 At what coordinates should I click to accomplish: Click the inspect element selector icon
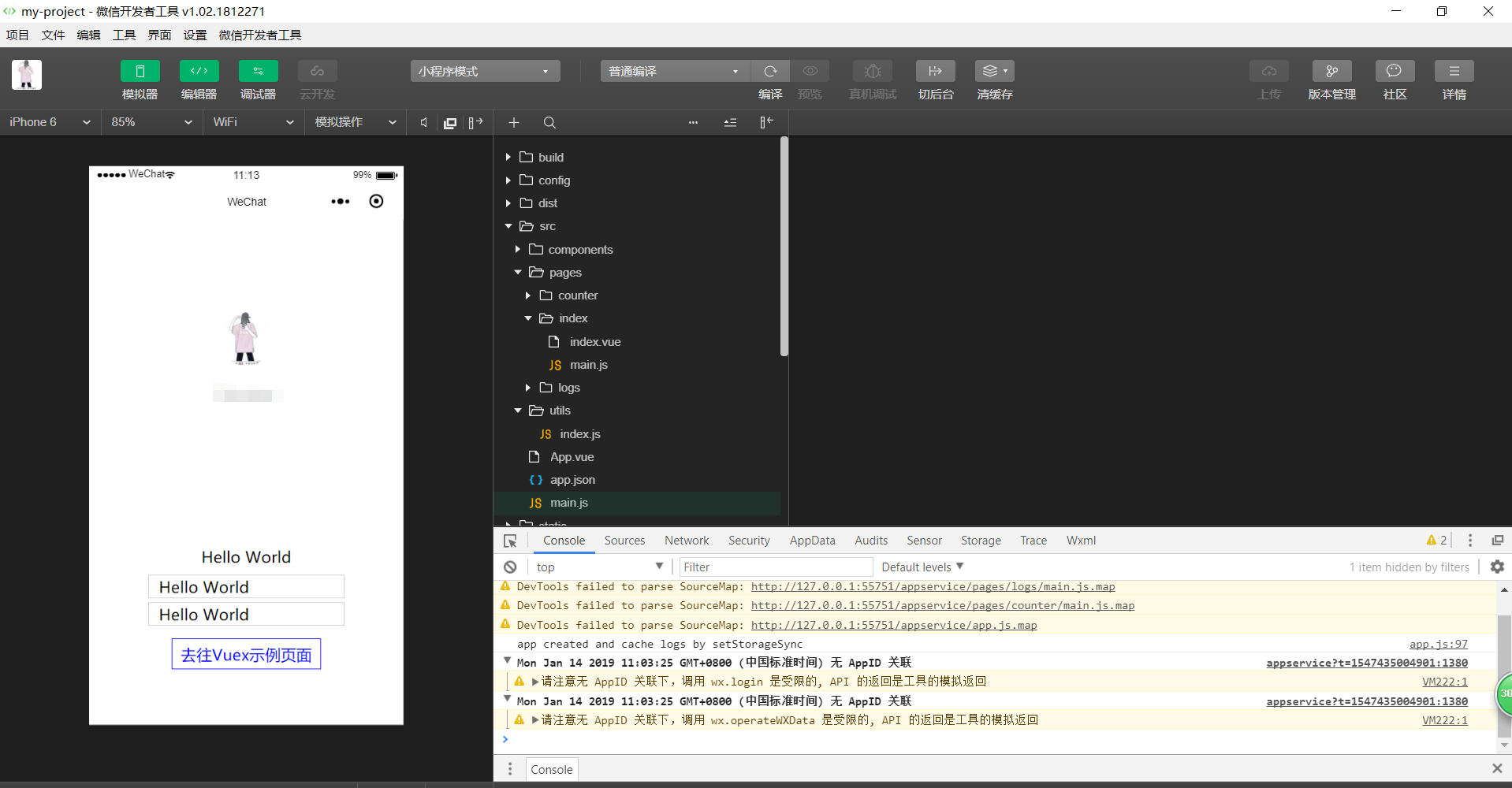click(510, 541)
